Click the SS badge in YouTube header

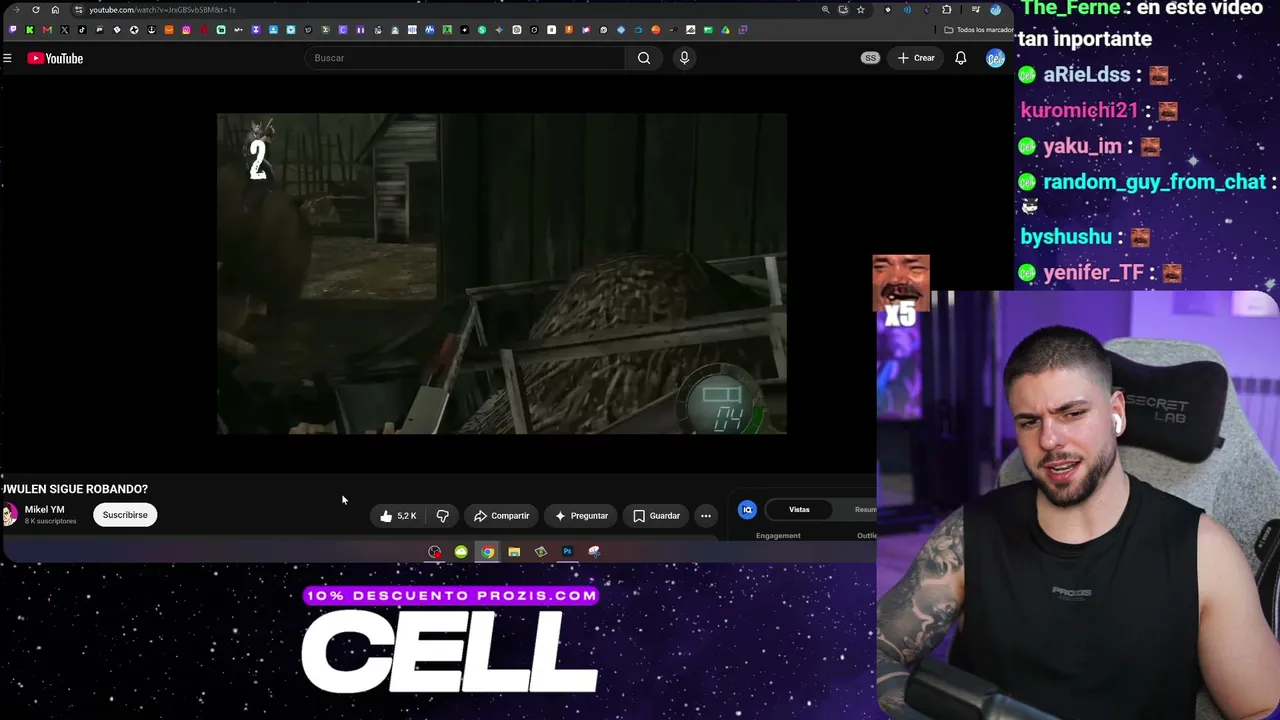pyautogui.click(x=870, y=58)
